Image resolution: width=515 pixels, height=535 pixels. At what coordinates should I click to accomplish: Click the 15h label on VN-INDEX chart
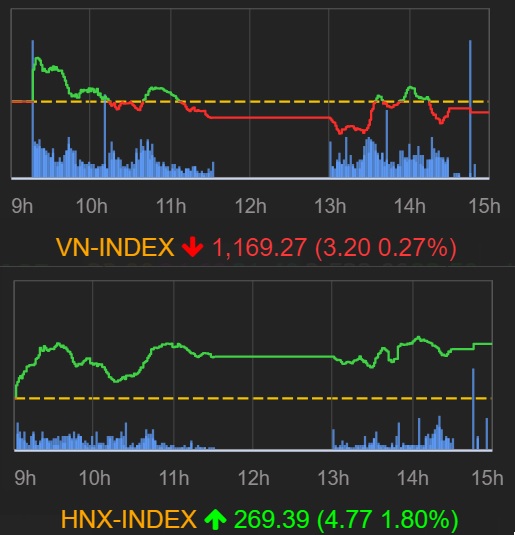click(484, 206)
